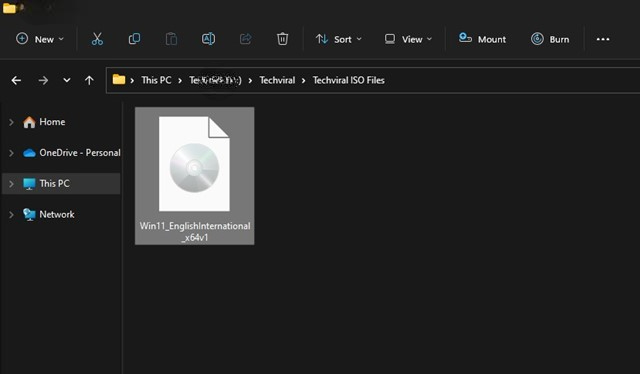Open the See more ellipsis menu
This screenshot has height=374, width=640.
click(x=603, y=39)
